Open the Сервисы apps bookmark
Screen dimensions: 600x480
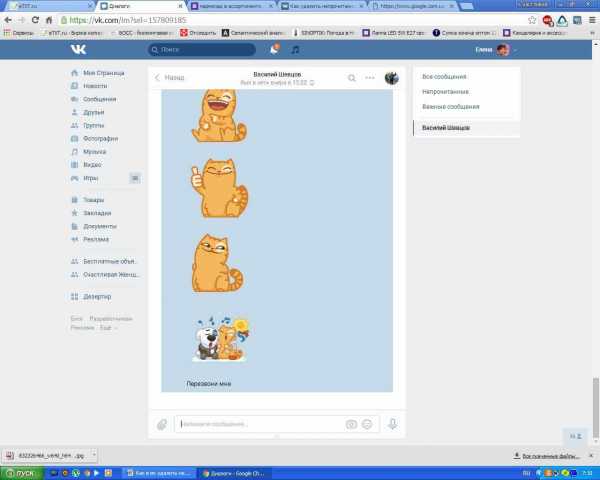tap(19, 33)
